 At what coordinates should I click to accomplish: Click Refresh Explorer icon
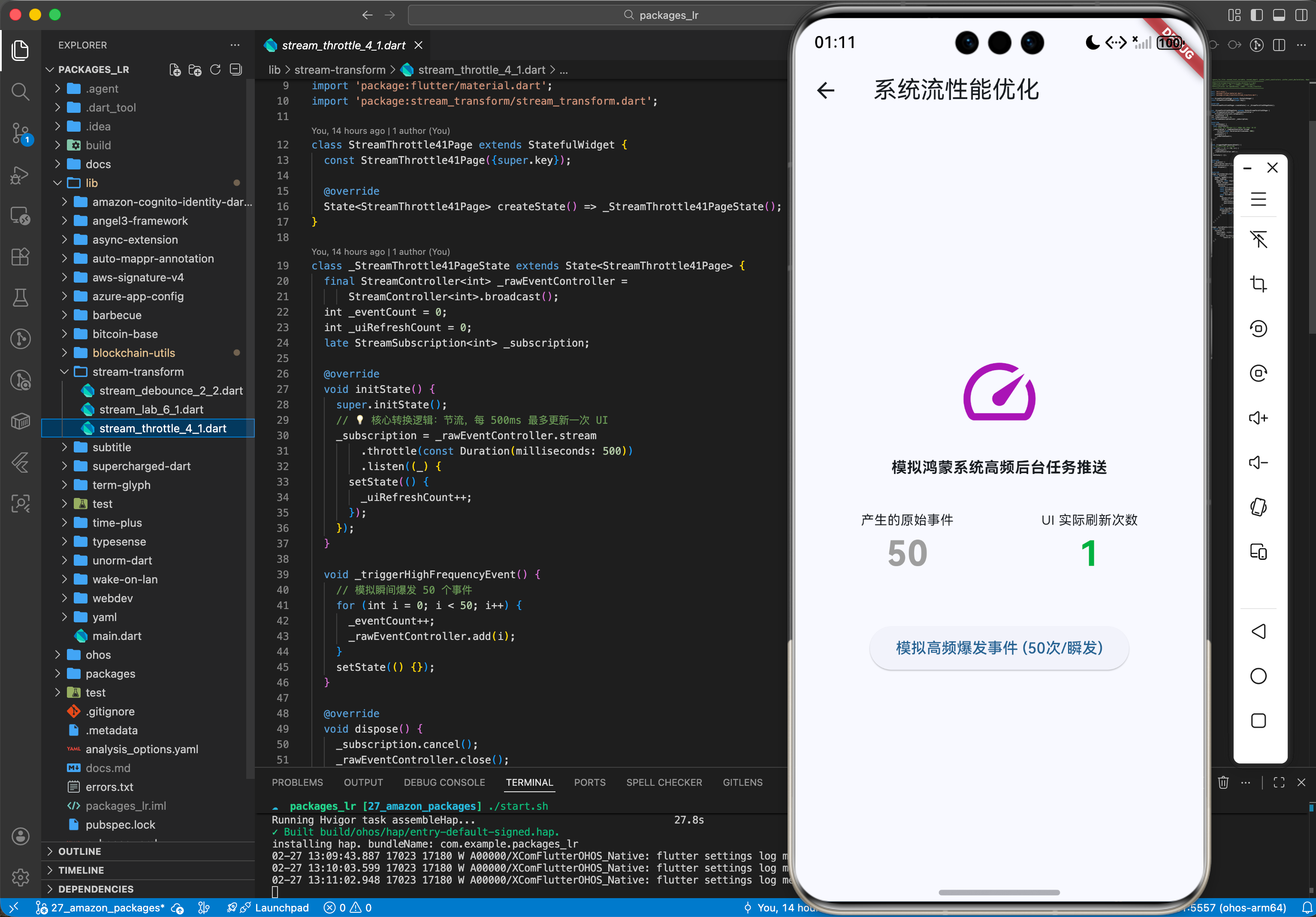pos(215,69)
